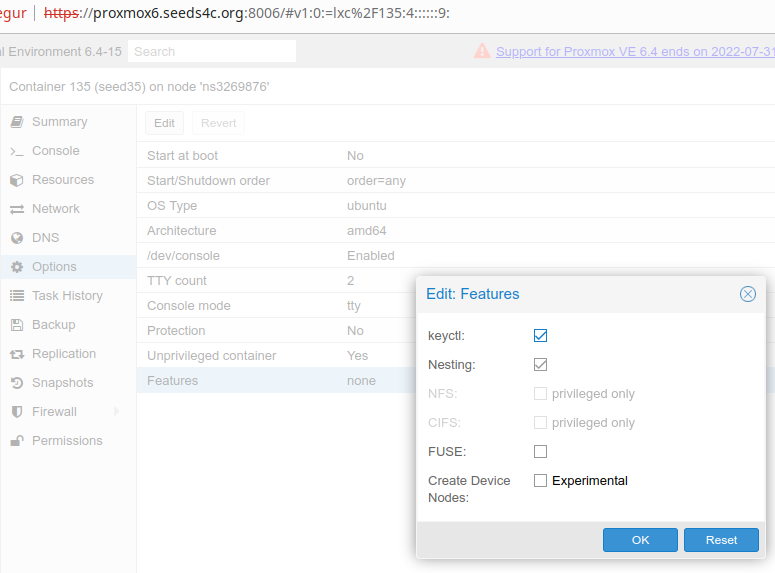Select the Snapshots history icon
Image resolution: width=775 pixels, height=573 pixels.
pyautogui.click(x=16, y=383)
